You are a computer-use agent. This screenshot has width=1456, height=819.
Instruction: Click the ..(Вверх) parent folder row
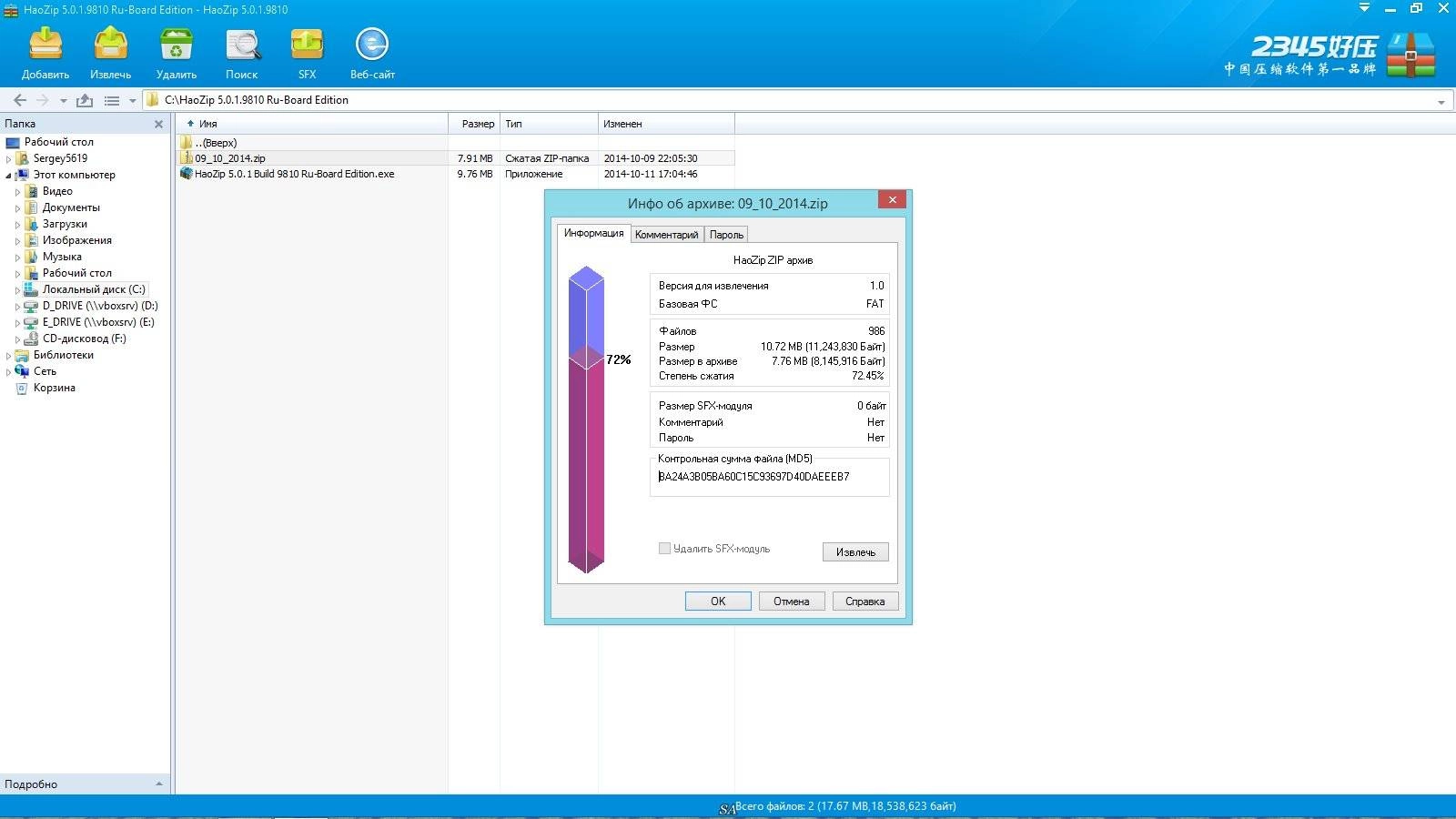point(455,143)
